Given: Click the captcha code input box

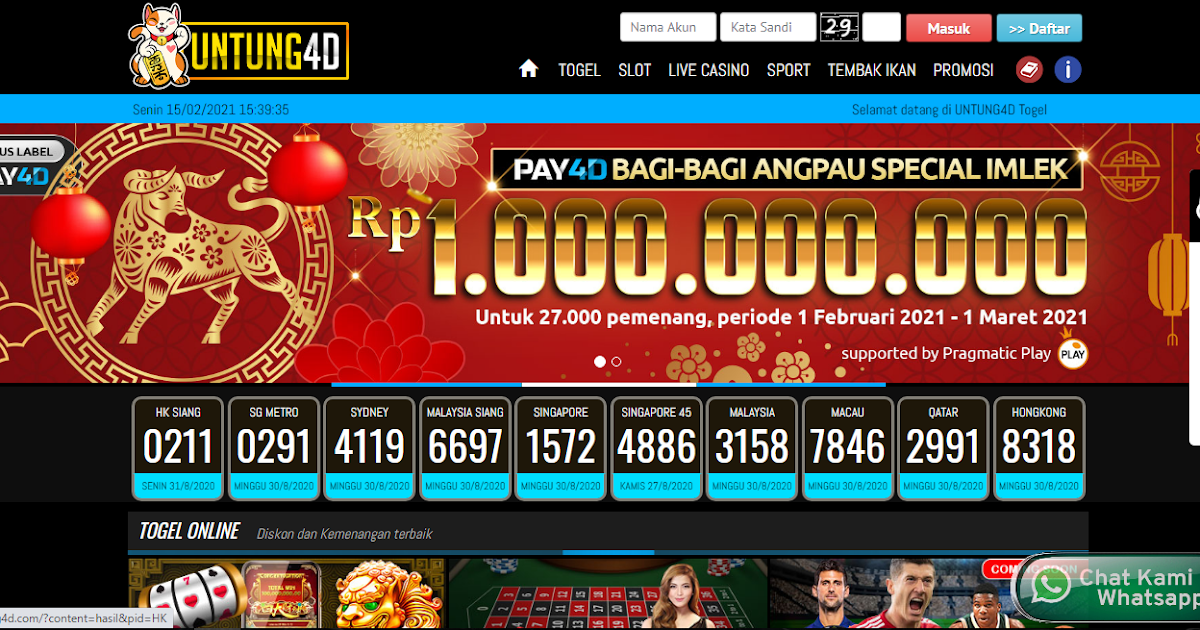Looking at the screenshot, I should pyautogui.click(x=881, y=27).
